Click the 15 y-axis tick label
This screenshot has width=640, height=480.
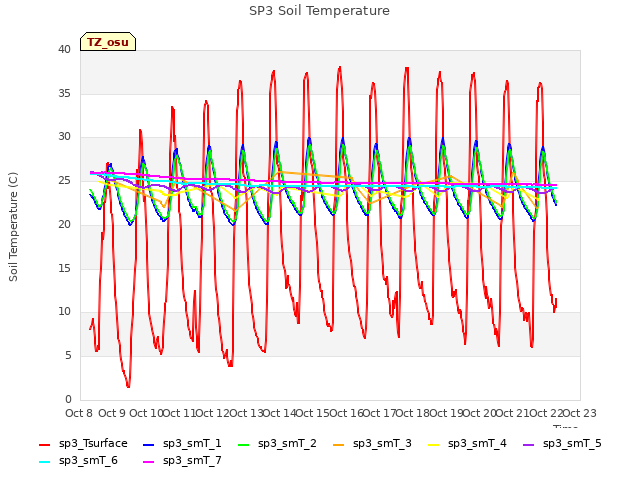coord(64,268)
